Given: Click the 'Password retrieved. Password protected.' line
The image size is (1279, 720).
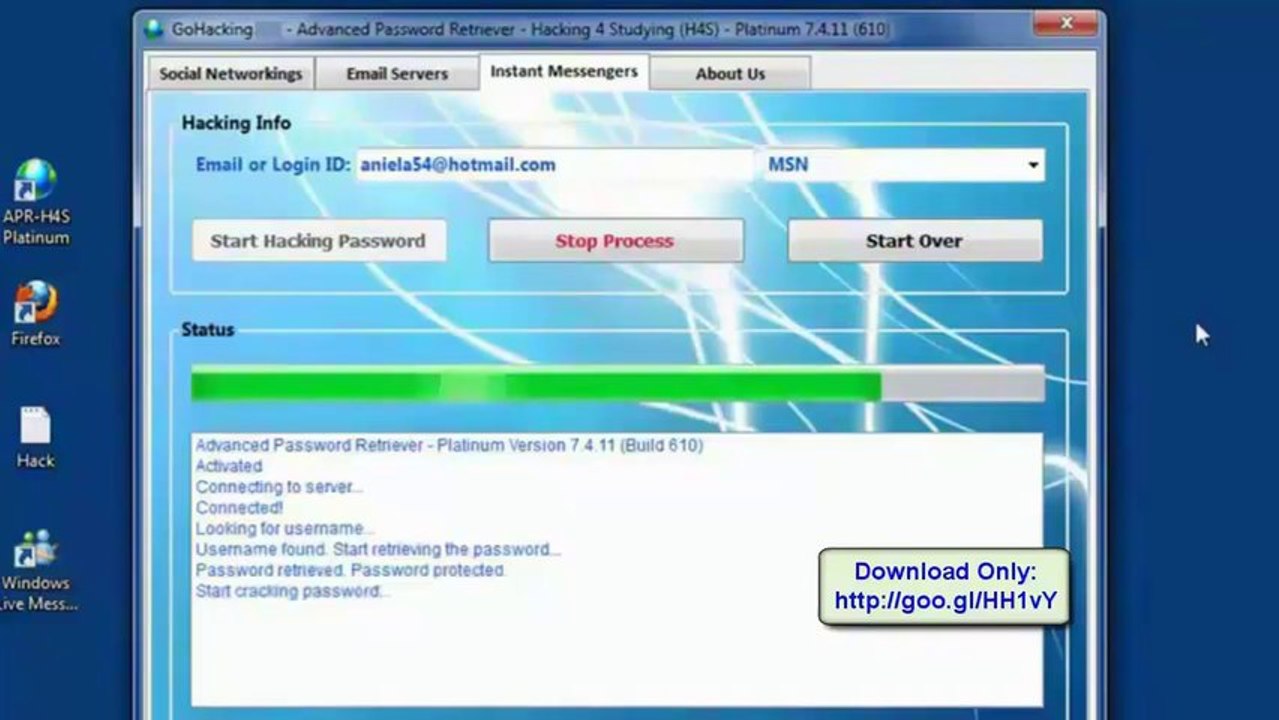Looking at the screenshot, I should click(x=351, y=571).
